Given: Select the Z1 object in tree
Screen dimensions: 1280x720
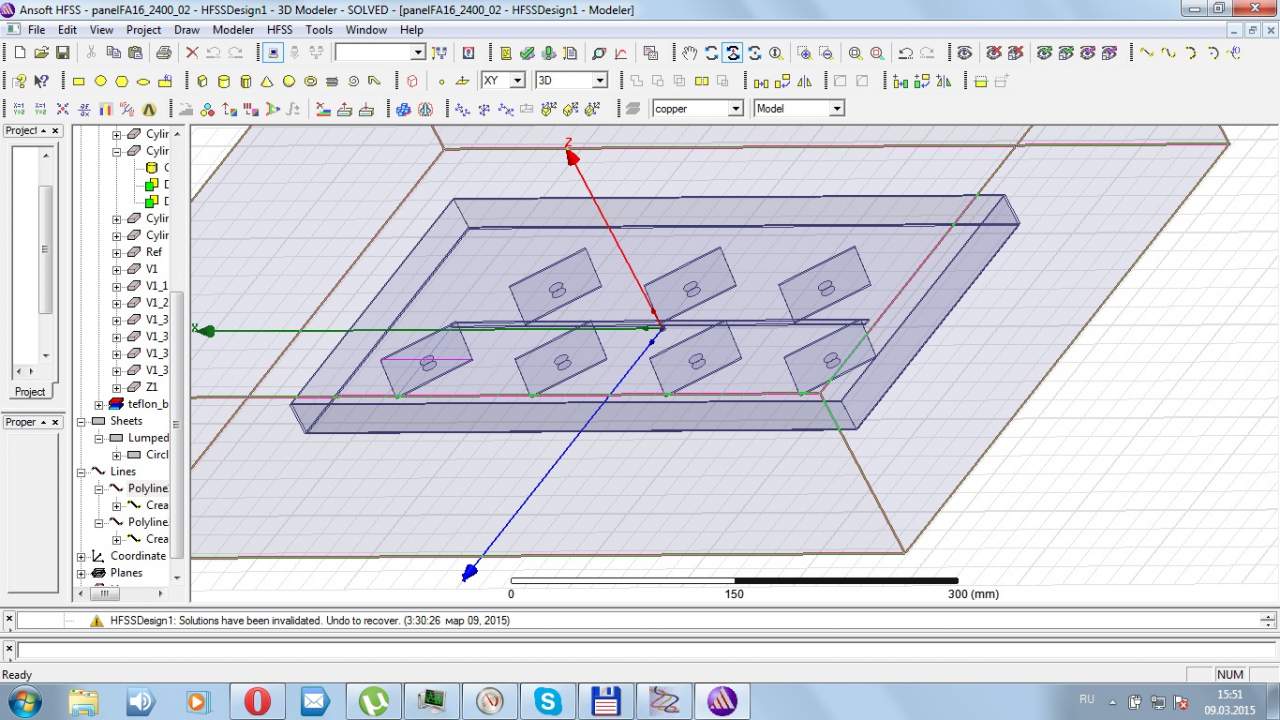Looking at the screenshot, I should [x=152, y=387].
